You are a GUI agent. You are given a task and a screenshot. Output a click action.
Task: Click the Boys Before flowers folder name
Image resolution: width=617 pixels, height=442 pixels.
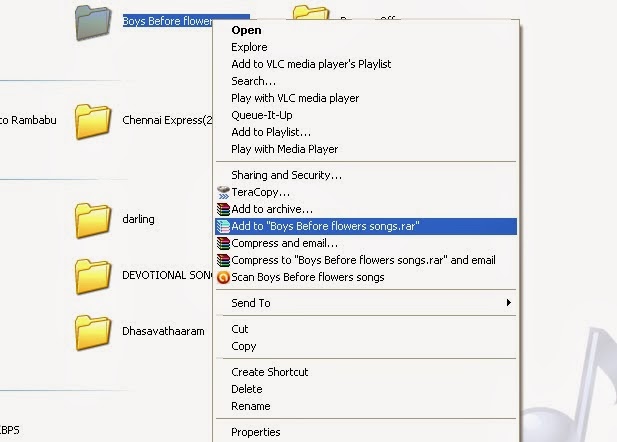click(168, 21)
